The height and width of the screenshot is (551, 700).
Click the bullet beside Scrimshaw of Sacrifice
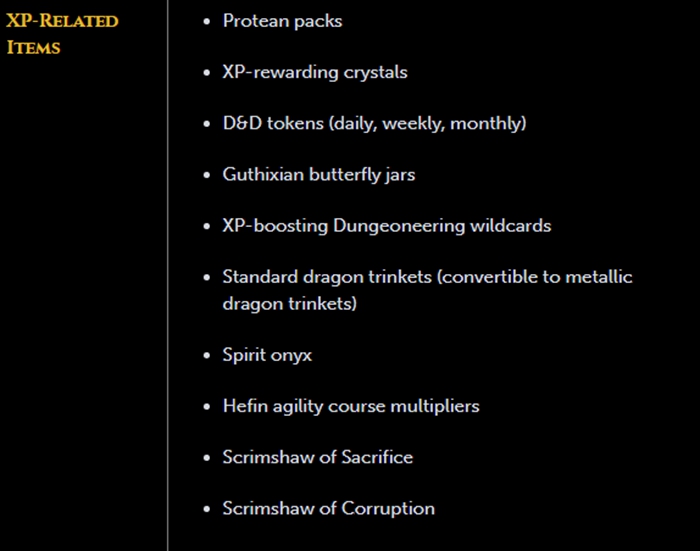(206, 458)
